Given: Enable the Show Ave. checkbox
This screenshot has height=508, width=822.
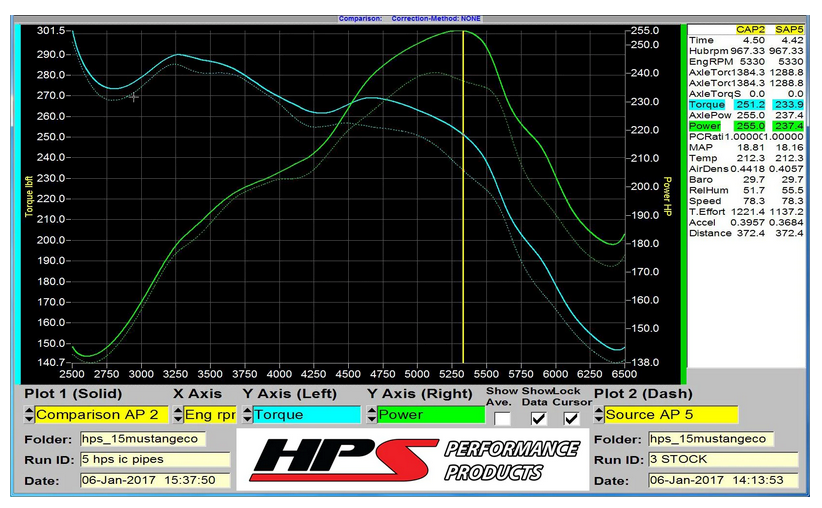Looking at the screenshot, I should click(x=502, y=418).
